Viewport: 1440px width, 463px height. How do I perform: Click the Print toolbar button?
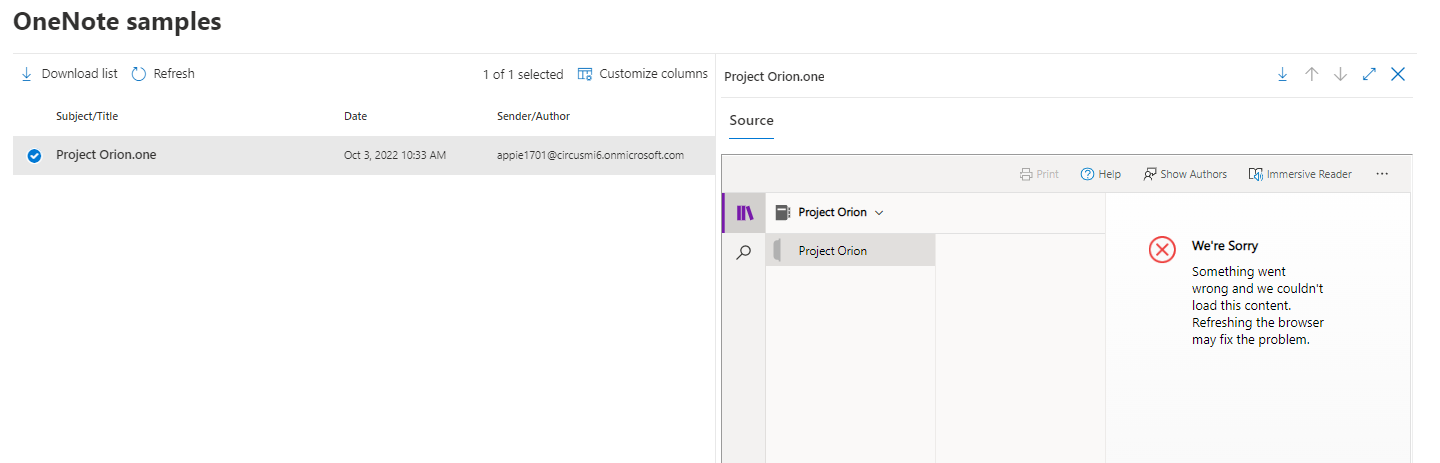point(1039,174)
